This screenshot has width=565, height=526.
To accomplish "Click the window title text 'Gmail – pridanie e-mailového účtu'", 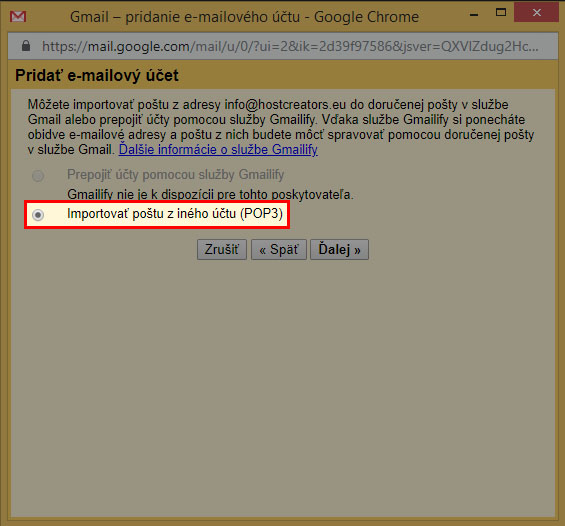I will coord(185,17).
